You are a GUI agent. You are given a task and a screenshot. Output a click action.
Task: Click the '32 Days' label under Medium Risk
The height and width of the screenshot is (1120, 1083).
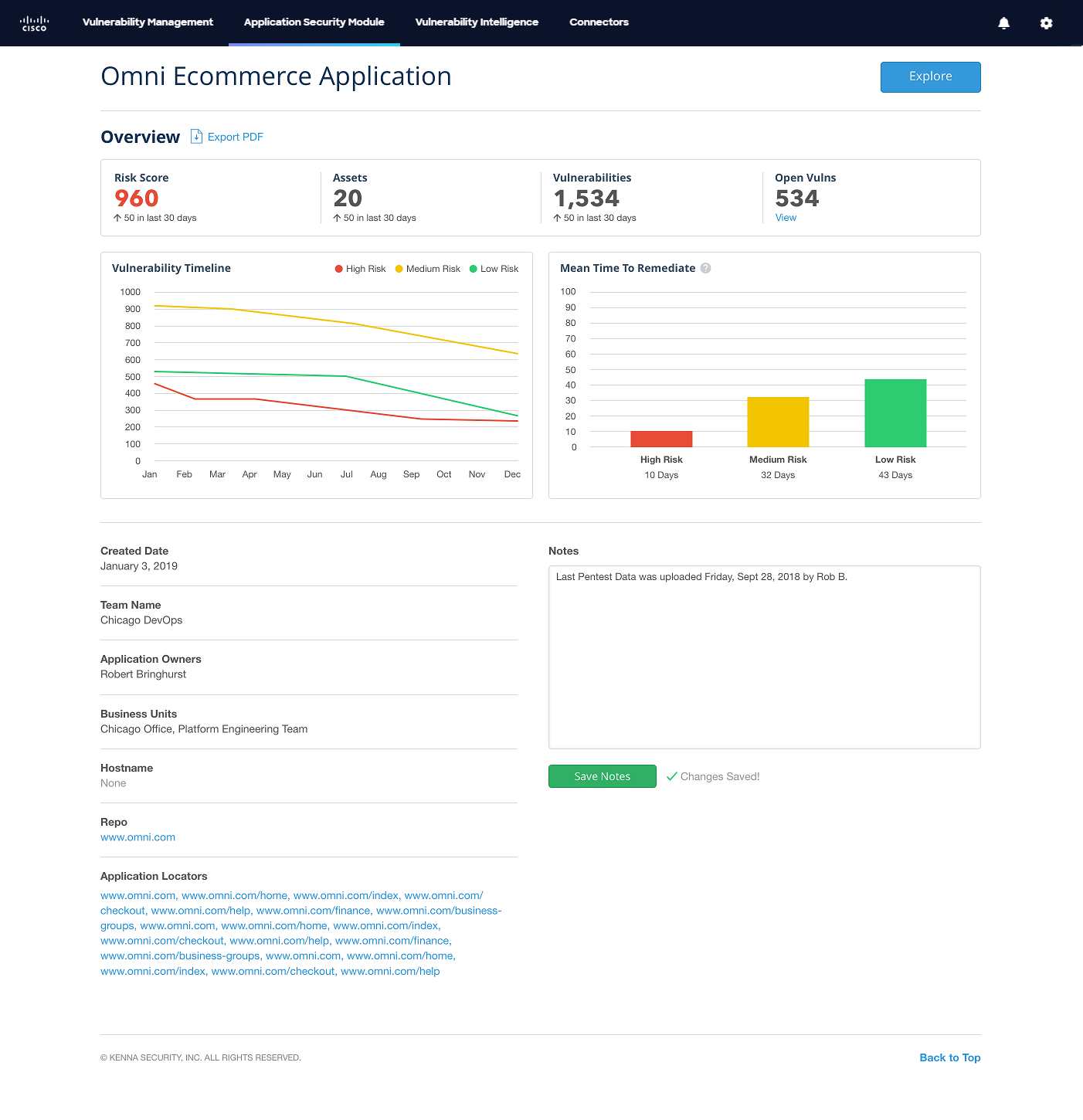click(778, 475)
